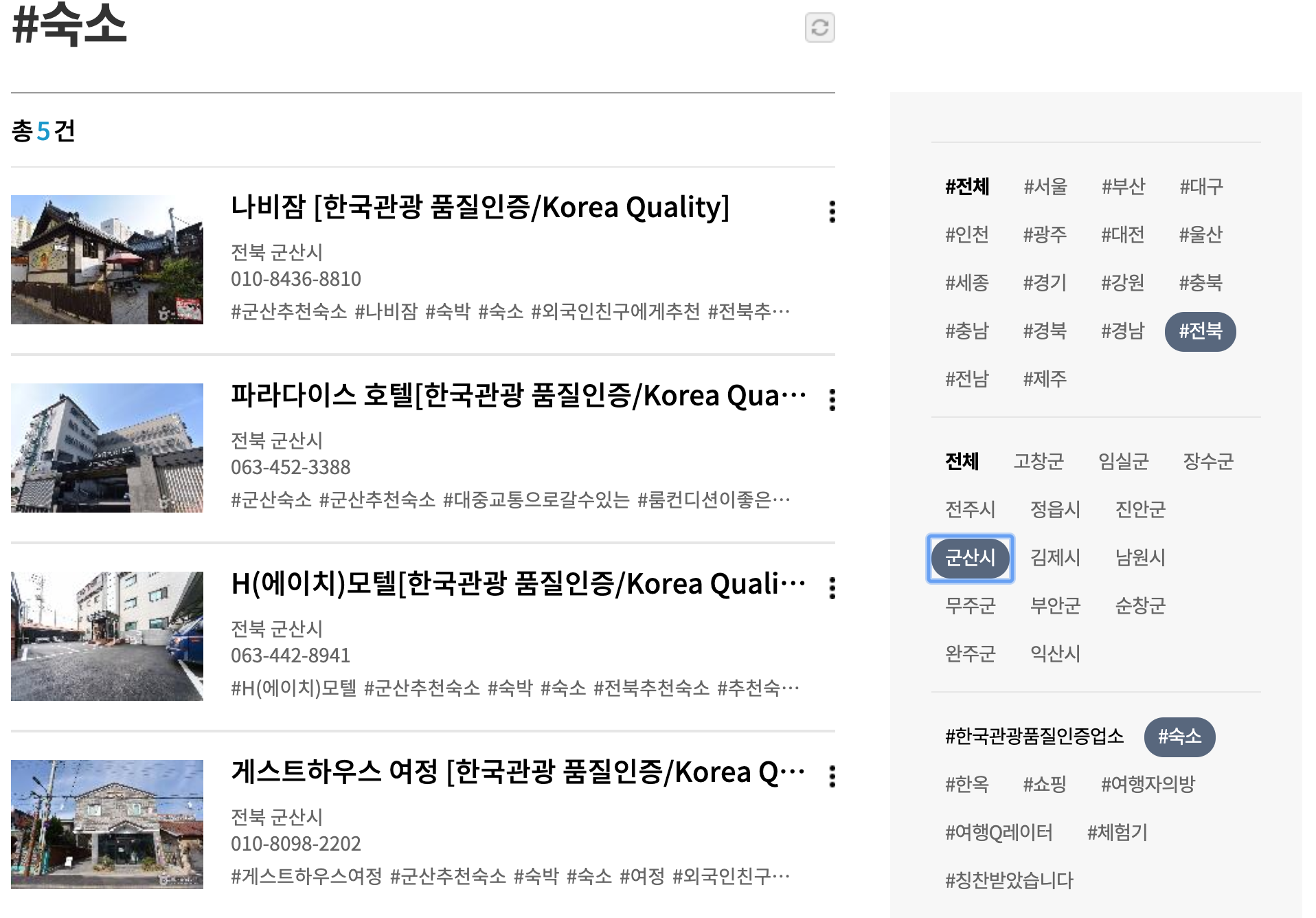Refresh the #숙소 search results
The image size is (1316, 918).
(x=819, y=29)
